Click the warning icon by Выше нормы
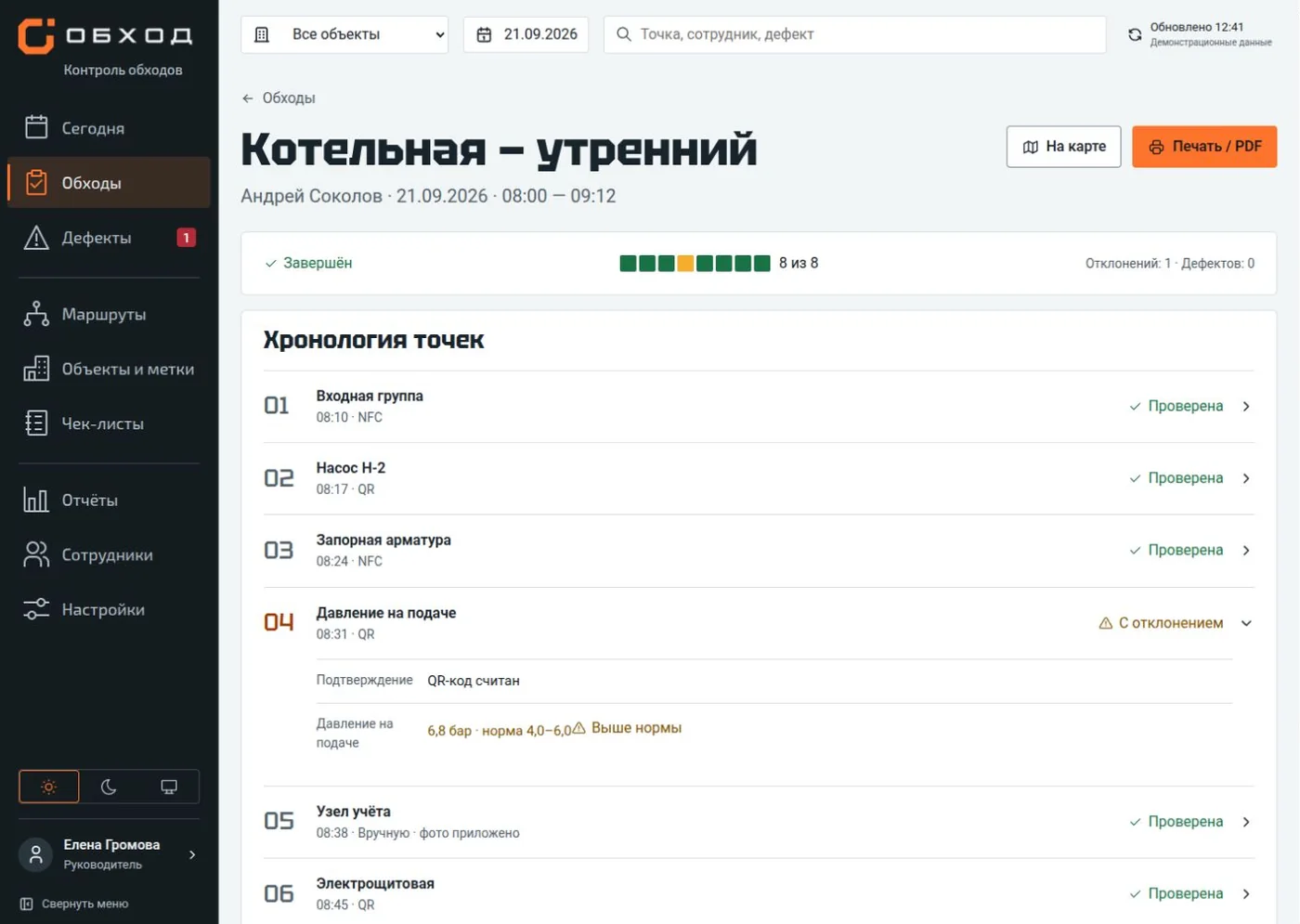 tap(578, 728)
